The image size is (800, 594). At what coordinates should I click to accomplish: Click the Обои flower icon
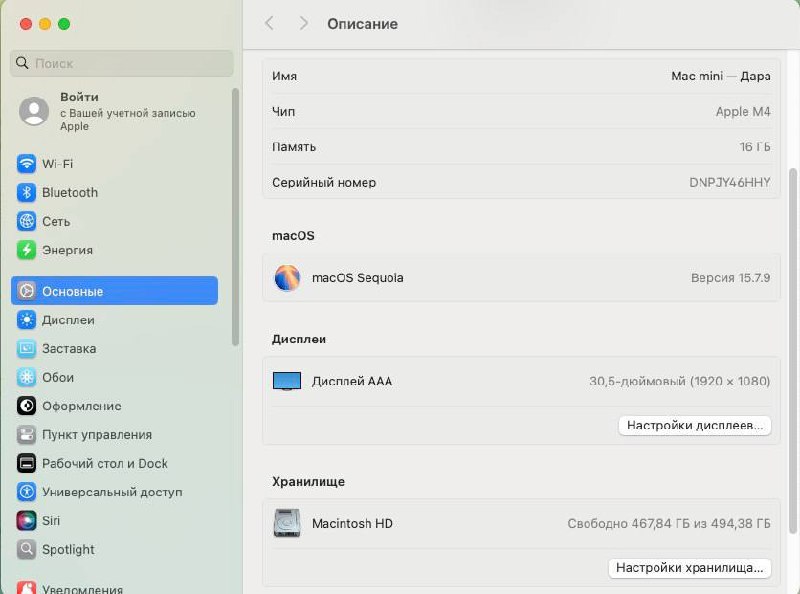click(26, 377)
